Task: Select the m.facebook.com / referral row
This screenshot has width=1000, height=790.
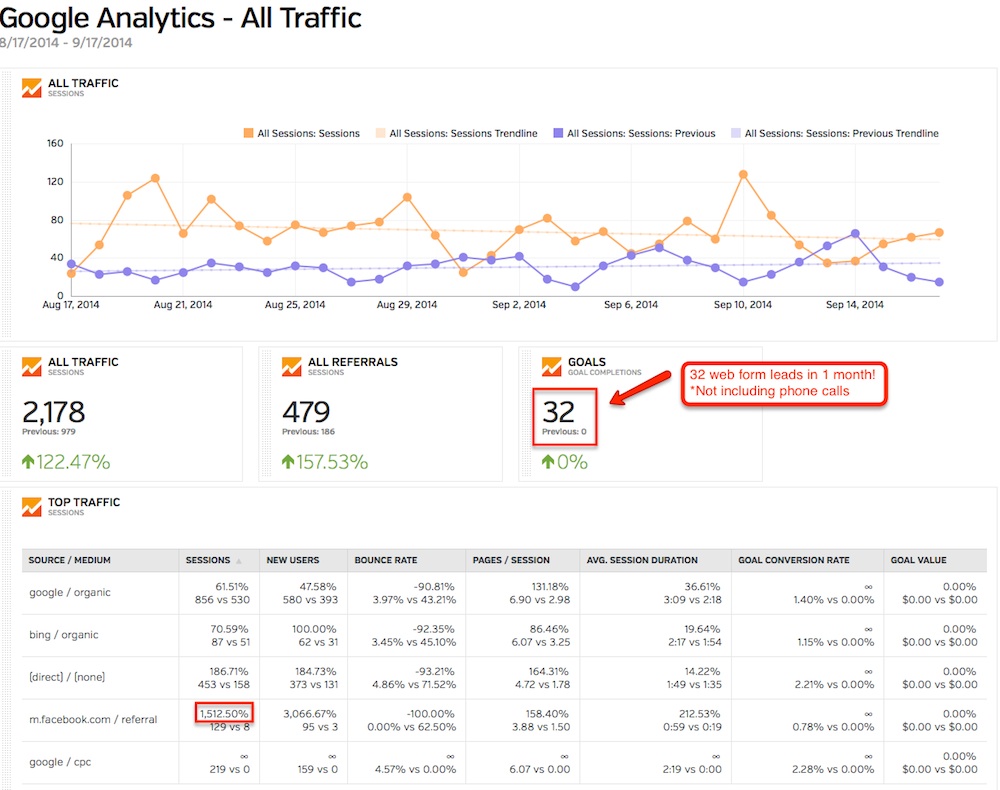Action: [x=504, y=721]
